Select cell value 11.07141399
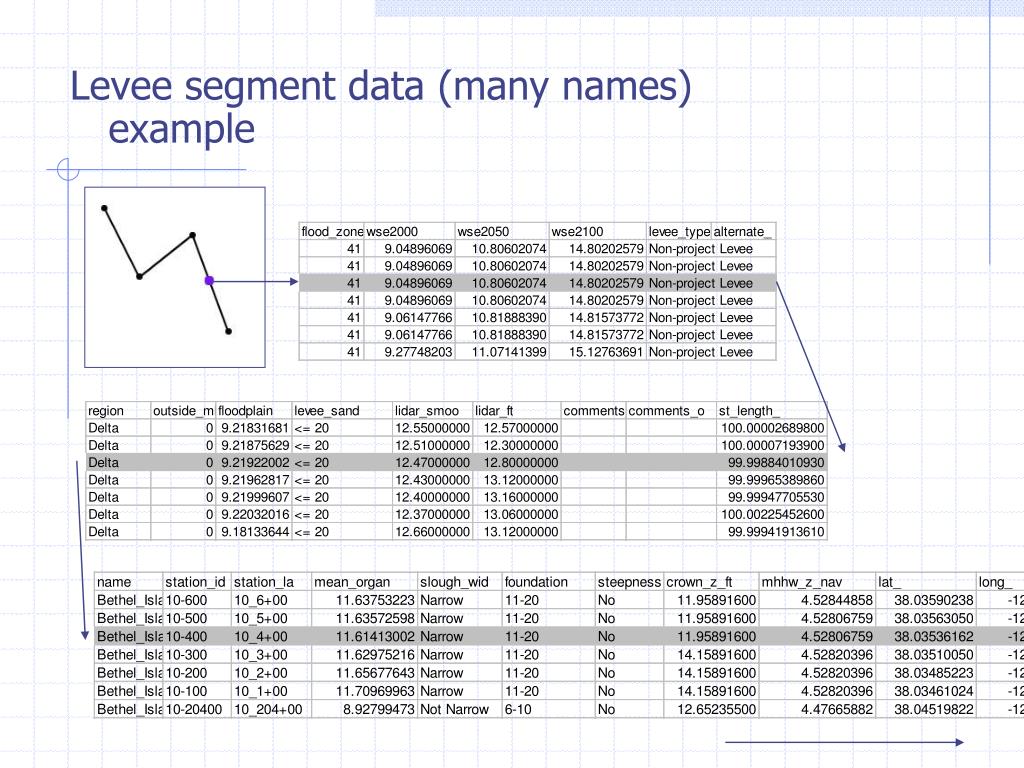 coord(509,352)
